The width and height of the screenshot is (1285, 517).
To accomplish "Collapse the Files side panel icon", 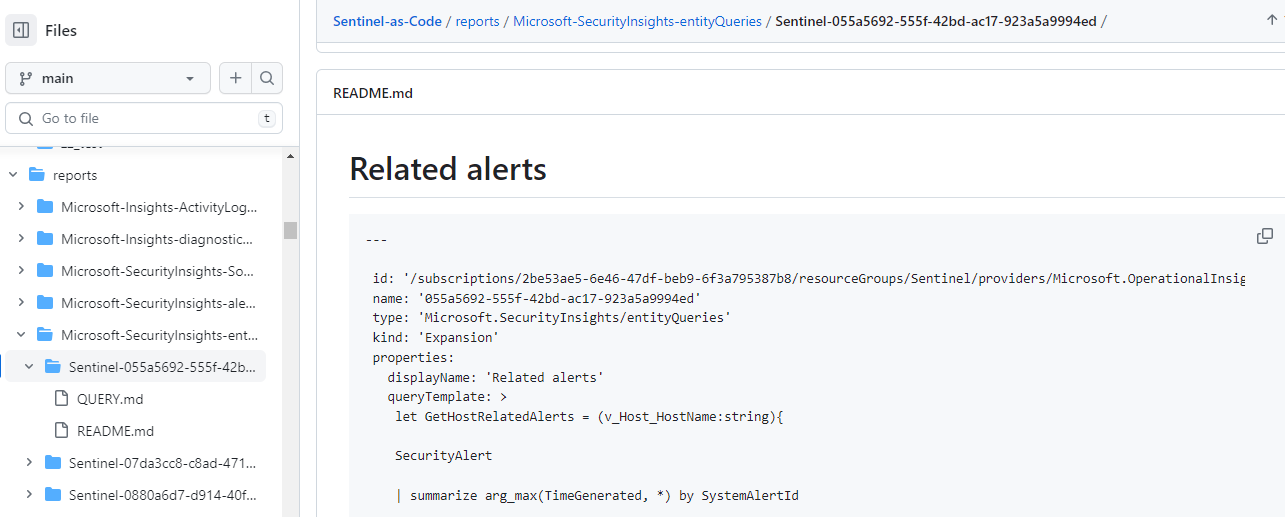I will click(x=21, y=30).
